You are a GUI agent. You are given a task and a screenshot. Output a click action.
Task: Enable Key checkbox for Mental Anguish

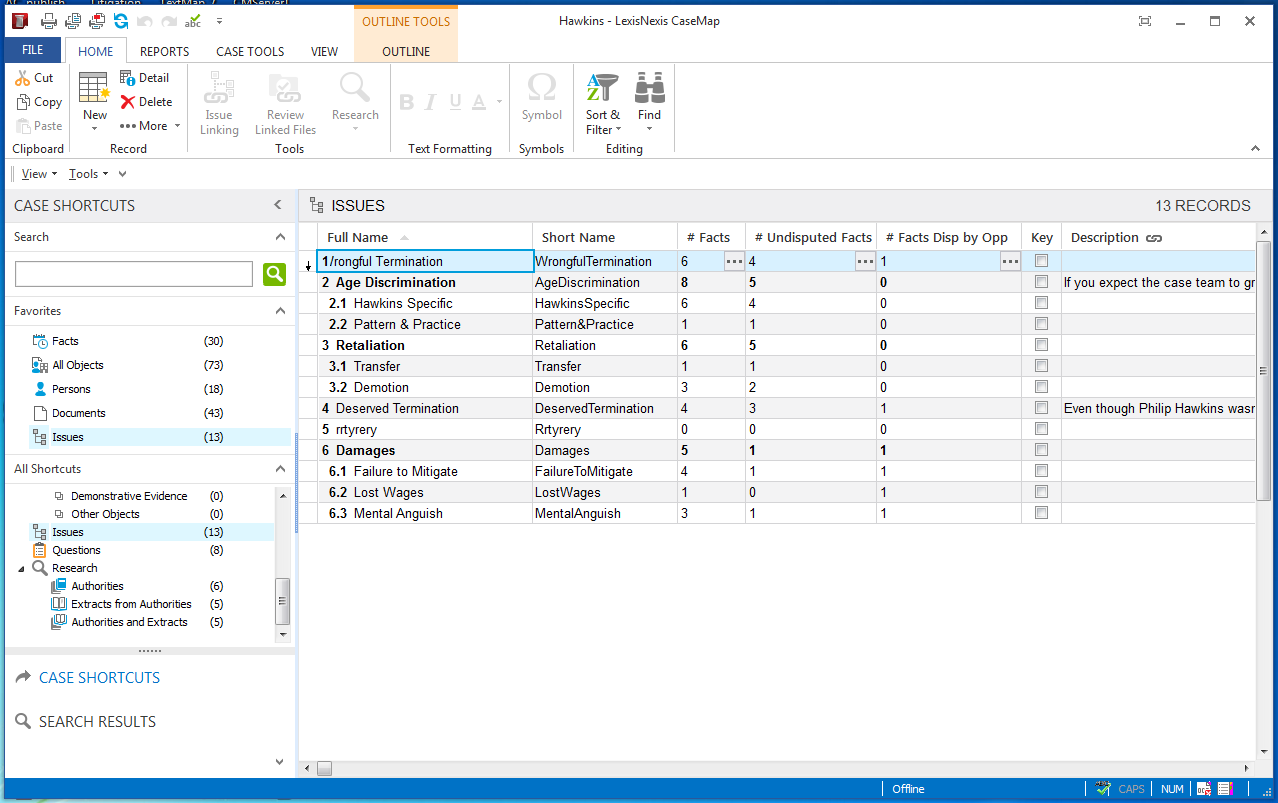1041,514
